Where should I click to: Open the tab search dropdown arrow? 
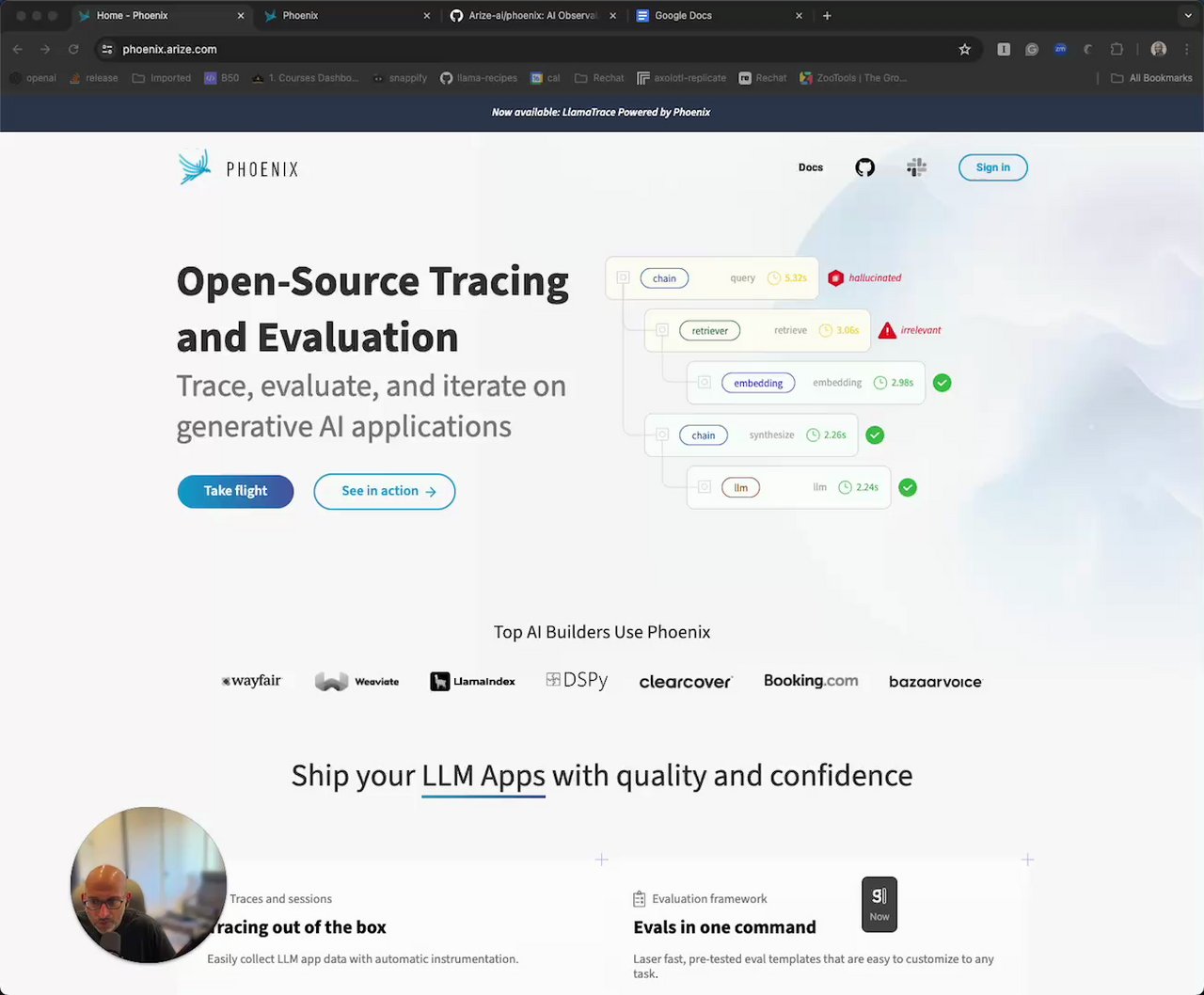coord(1188,15)
